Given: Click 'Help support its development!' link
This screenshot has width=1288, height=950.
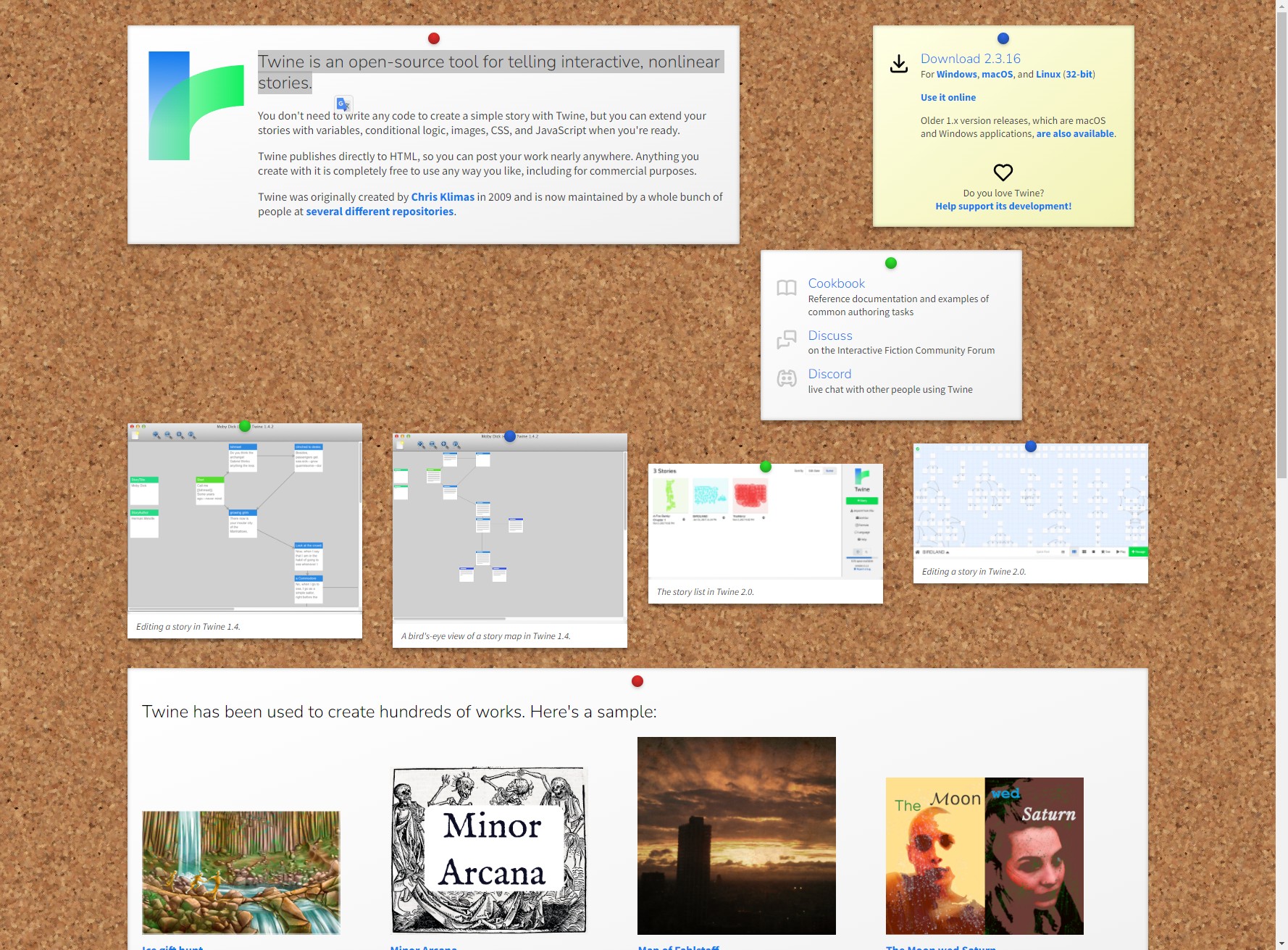Looking at the screenshot, I should click(x=1003, y=206).
